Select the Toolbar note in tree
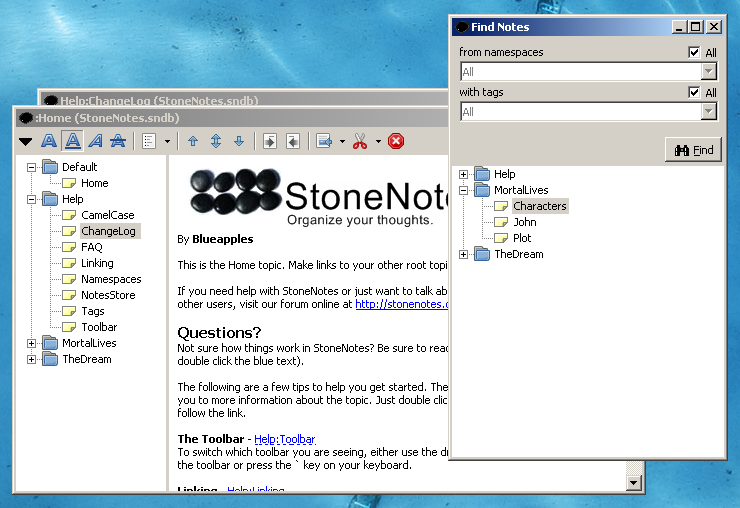Image resolution: width=740 pixels, height=508 pixels. pyautogui.click(x=99, y=327)
